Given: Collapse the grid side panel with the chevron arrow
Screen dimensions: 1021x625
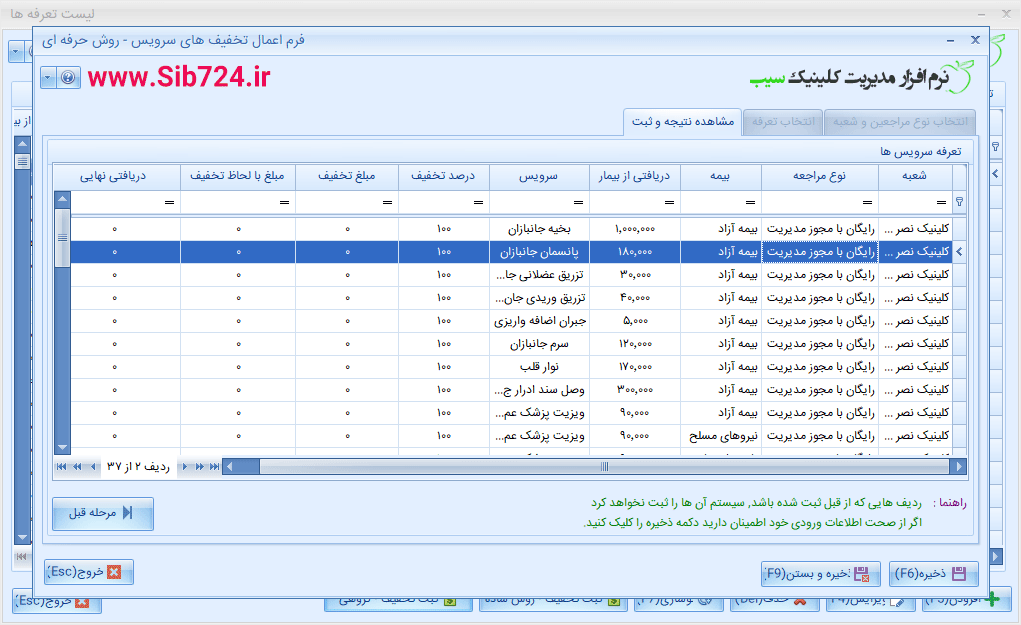Looking at the screenshot, I should (x=995, y=173).
